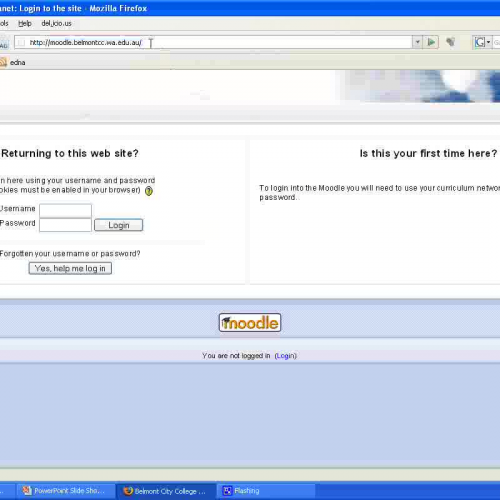Viewport: 500px width, 500px height.
Task: Click 'Is this your first time here?' heading
Action: click(x=428, y=153)
